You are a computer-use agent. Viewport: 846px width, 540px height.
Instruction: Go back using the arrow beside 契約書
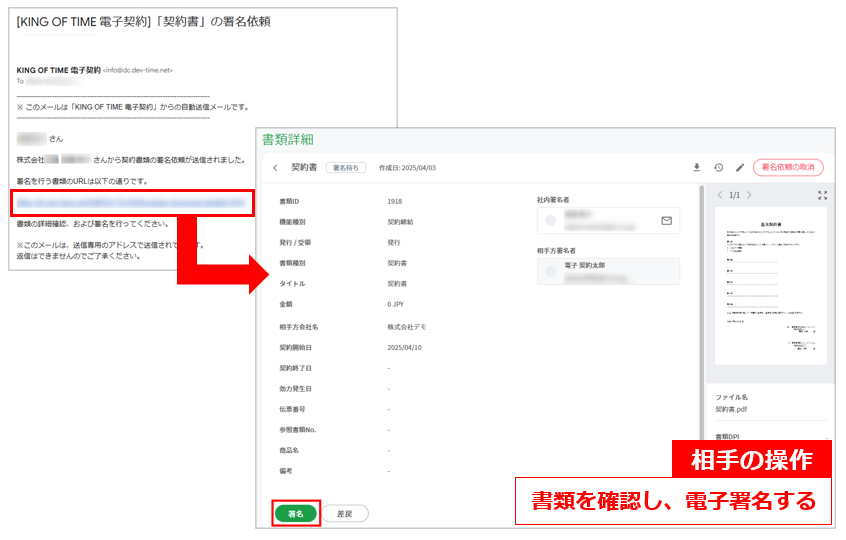[275, 168]
